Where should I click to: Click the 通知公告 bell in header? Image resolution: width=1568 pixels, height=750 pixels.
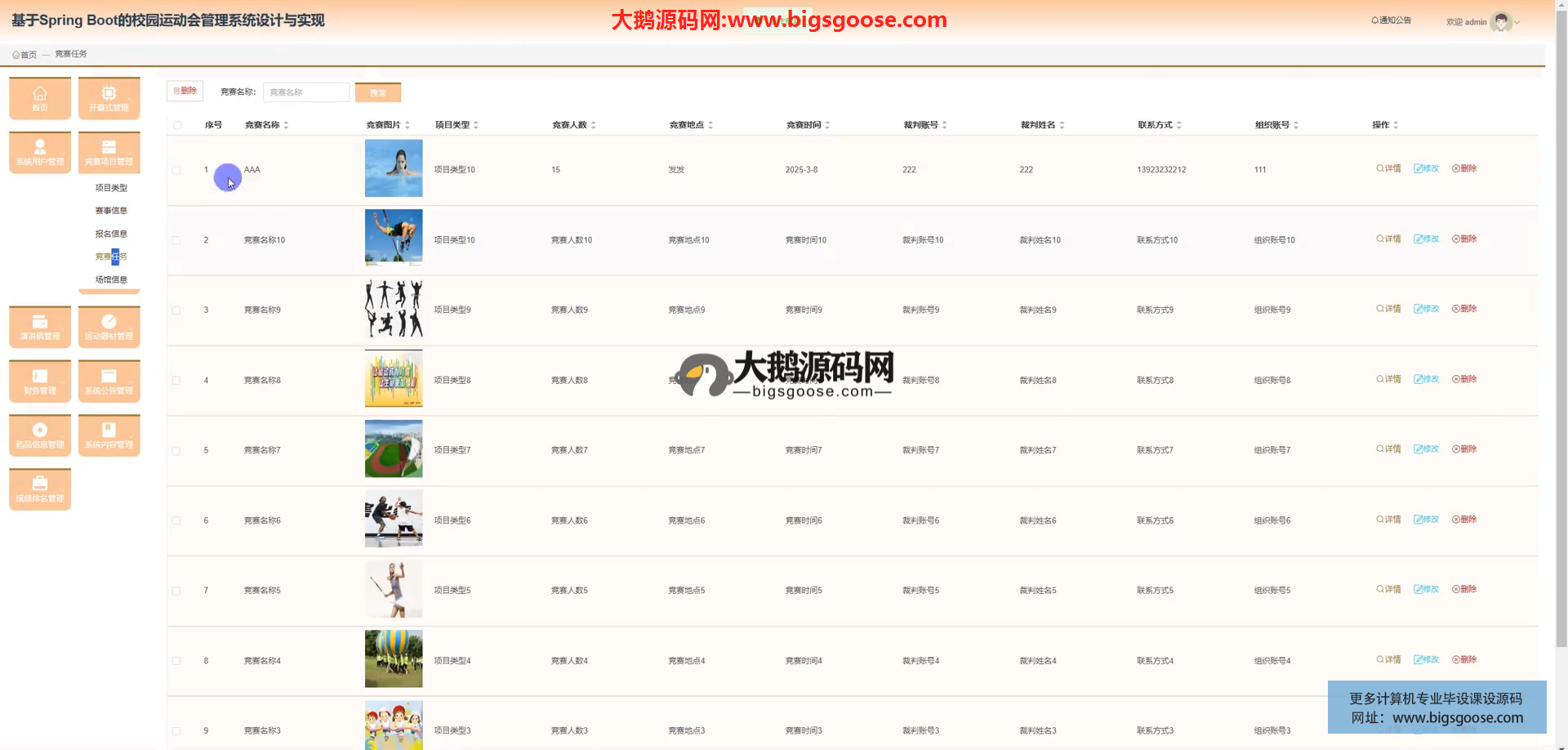click(1391, 20)
